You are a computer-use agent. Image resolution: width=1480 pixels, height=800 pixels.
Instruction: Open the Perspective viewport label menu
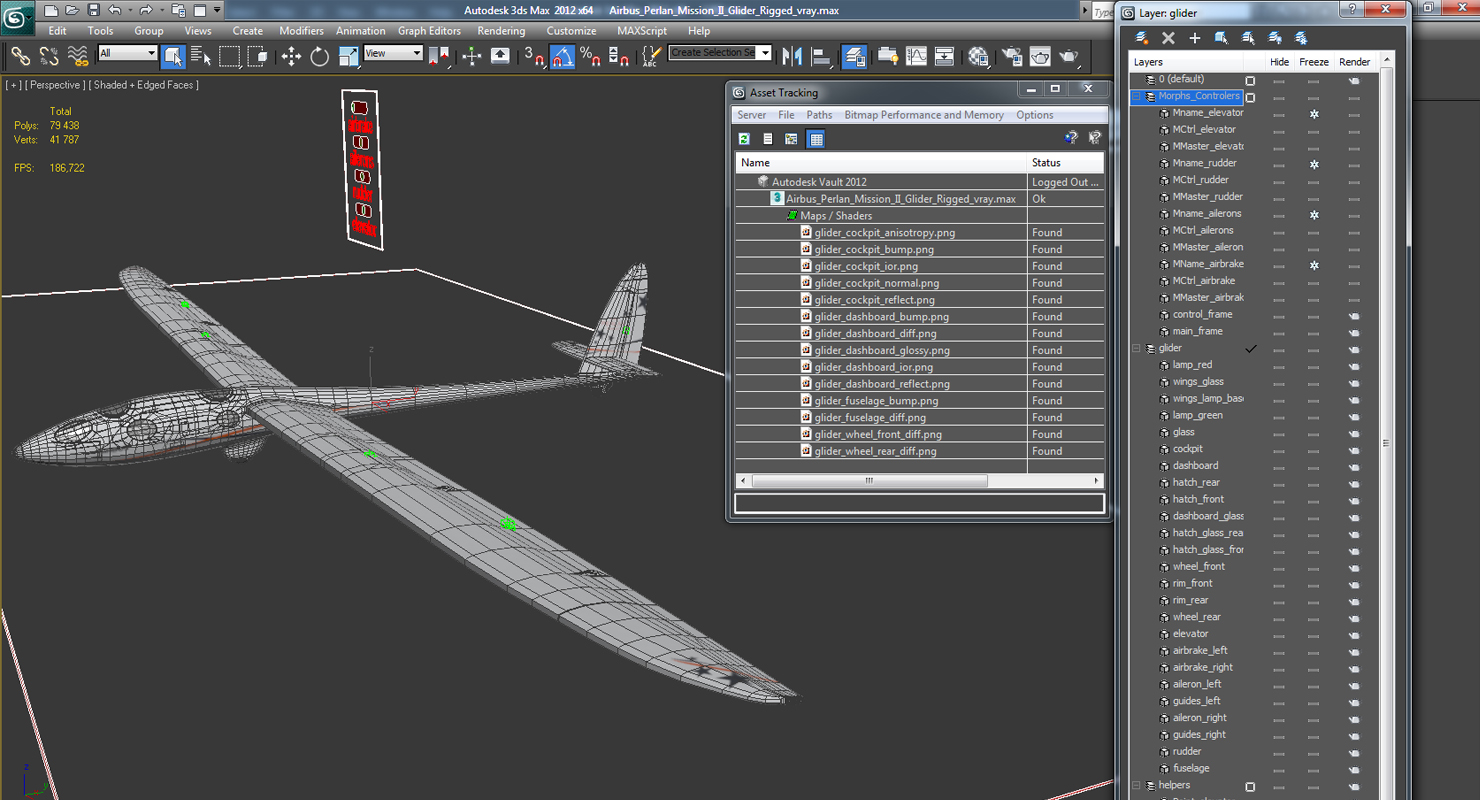coord(54,85)
